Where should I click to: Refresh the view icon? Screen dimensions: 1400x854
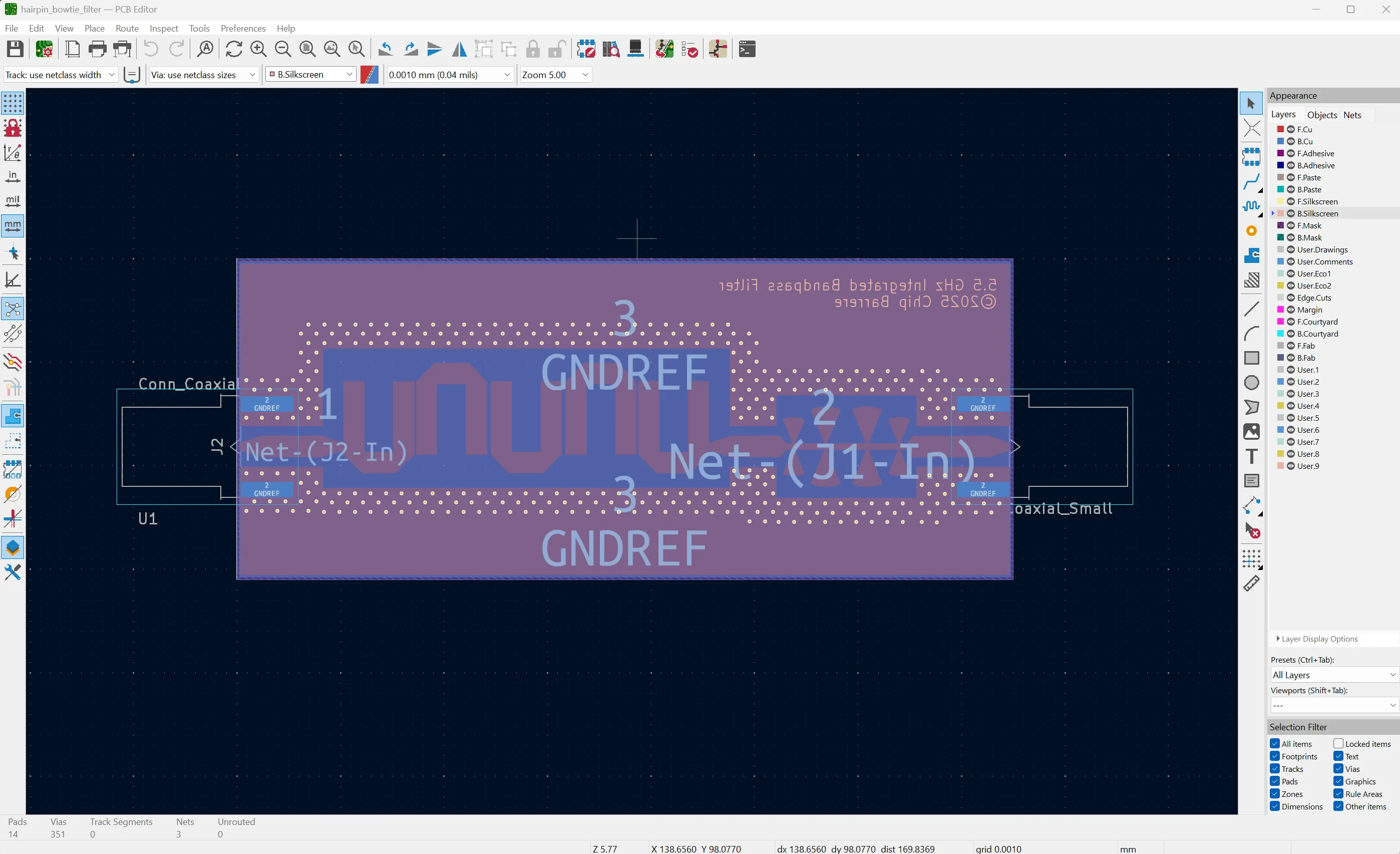click(233, 50)
